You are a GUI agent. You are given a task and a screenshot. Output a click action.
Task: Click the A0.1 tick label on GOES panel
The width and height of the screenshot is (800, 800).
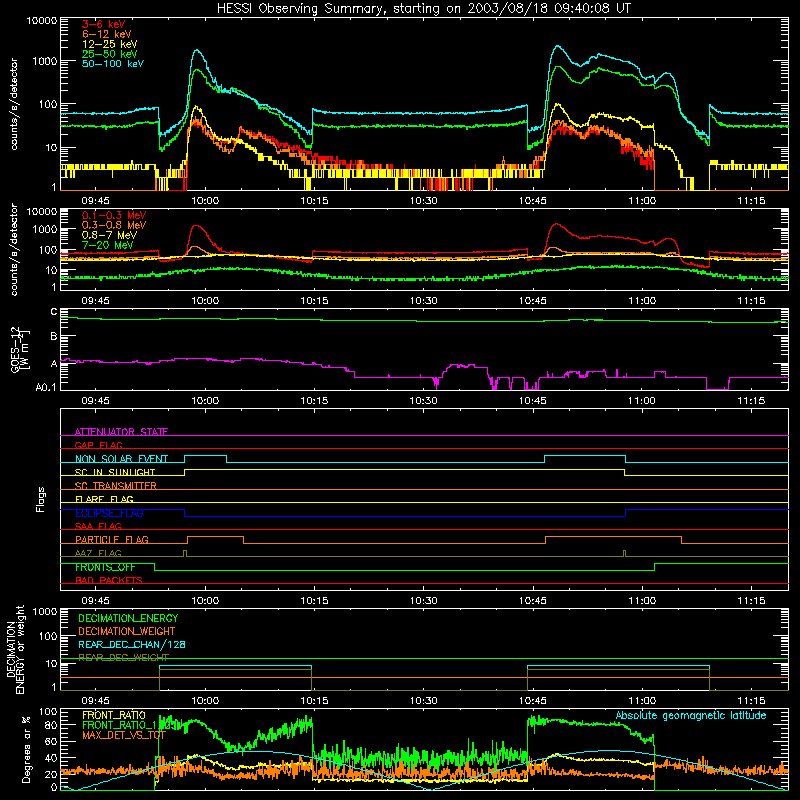coord(46,387)
